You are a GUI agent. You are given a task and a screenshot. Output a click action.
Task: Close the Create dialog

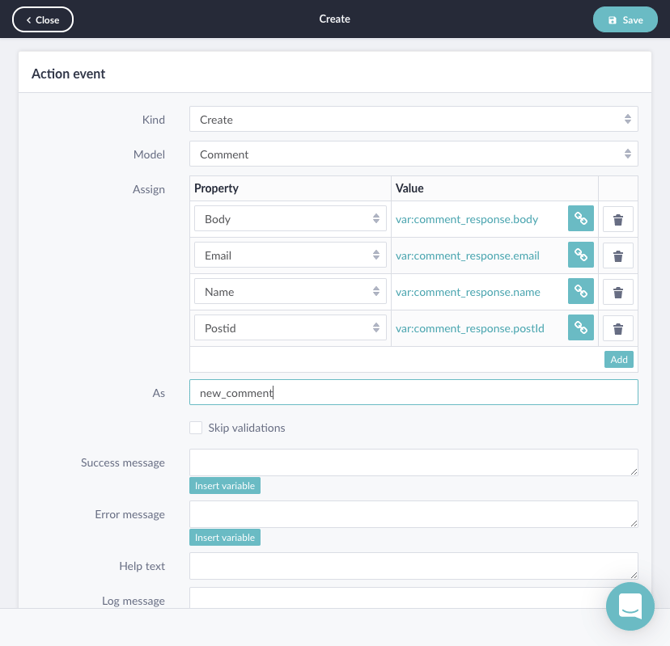point(43,19)
